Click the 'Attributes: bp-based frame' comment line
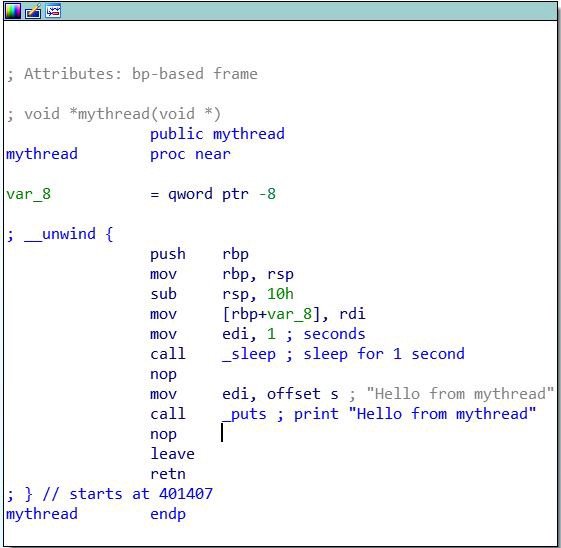The width and height of the screenshot is (561, 548). (132, 74)
